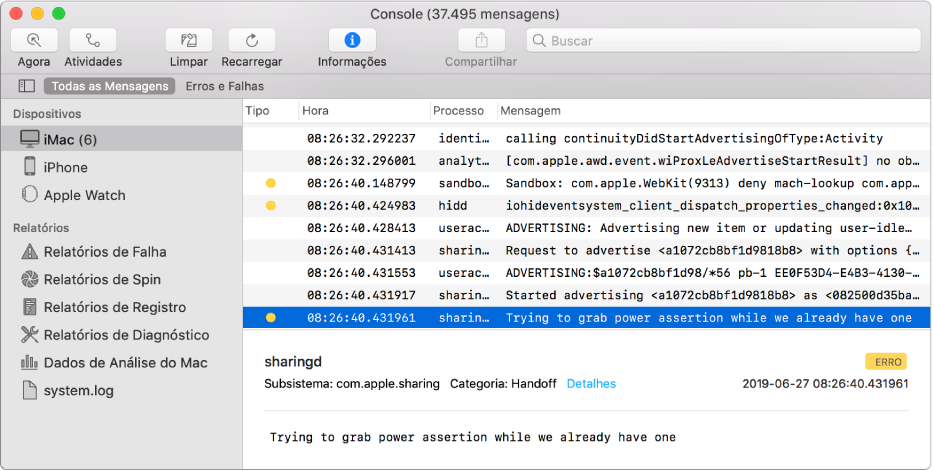Open the system.log file entry
The width and height of the screenshot is (934, 471).
pos(122,391)
